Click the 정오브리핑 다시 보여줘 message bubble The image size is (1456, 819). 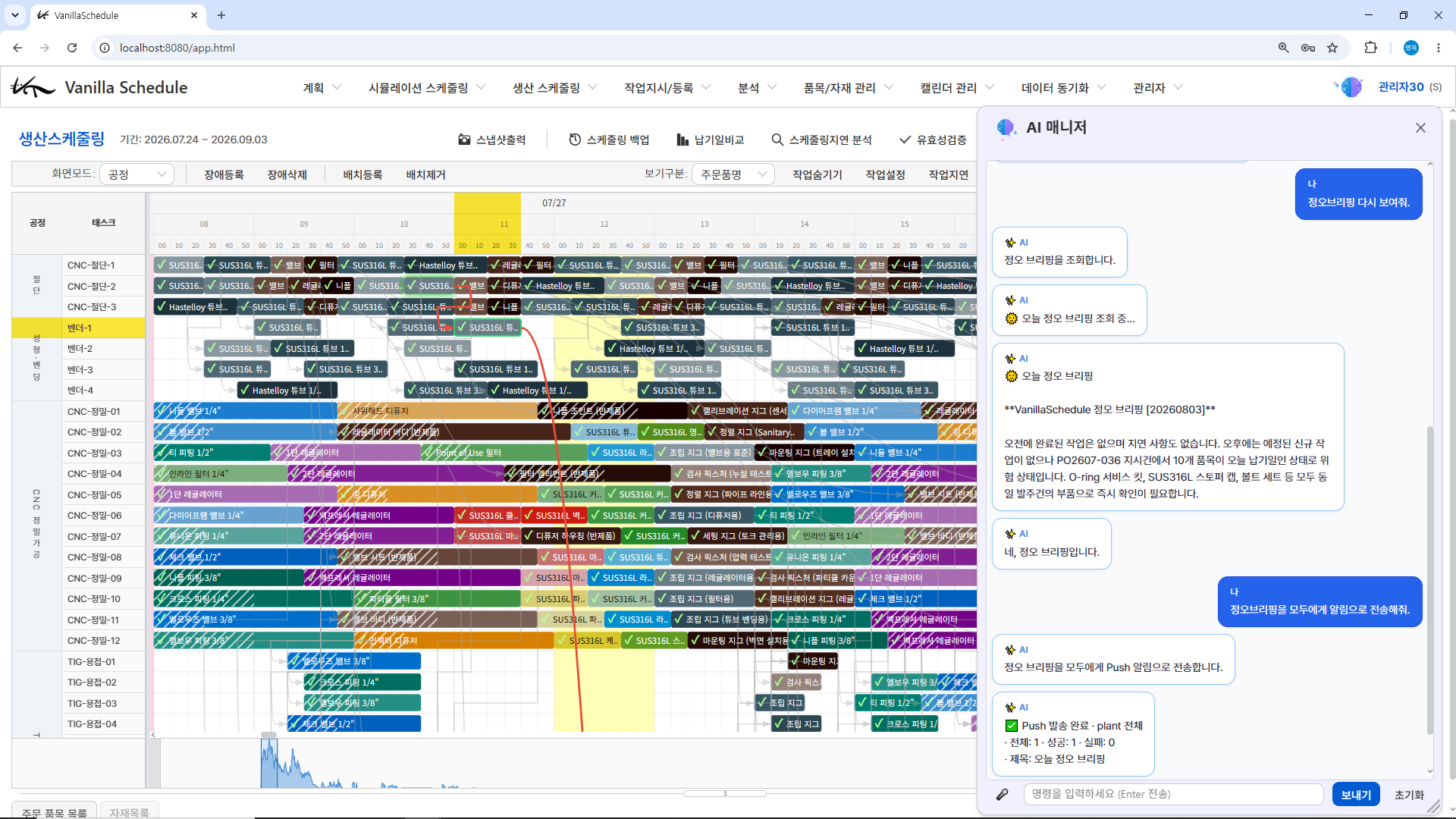coord(1358,194)
